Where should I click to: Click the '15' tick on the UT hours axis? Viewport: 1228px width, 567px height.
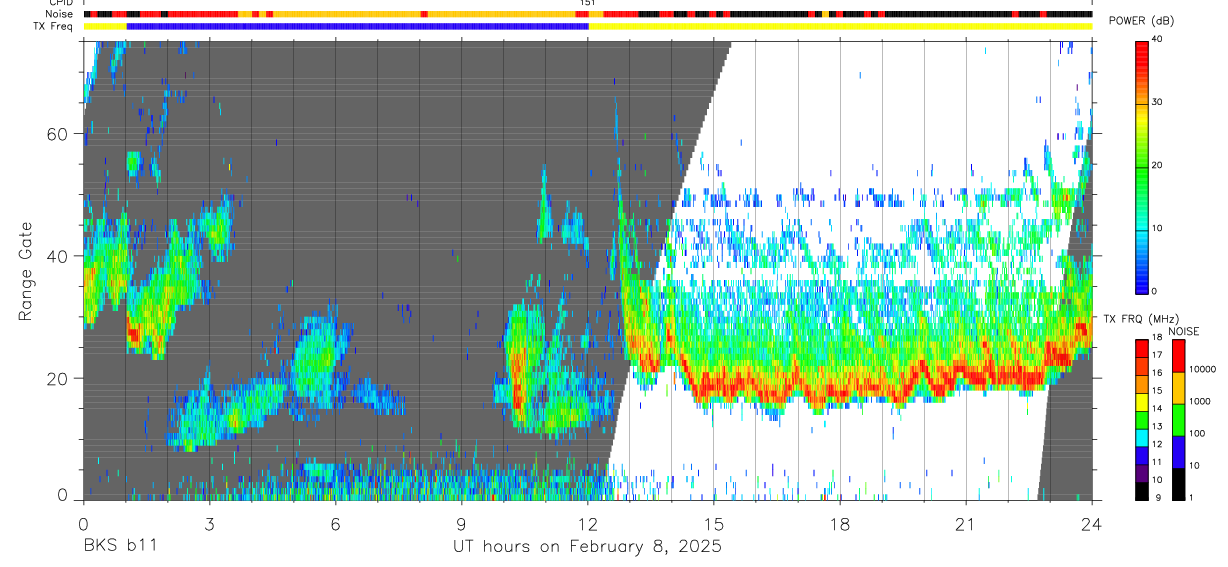pyautogui.click(x=714, y=523)
